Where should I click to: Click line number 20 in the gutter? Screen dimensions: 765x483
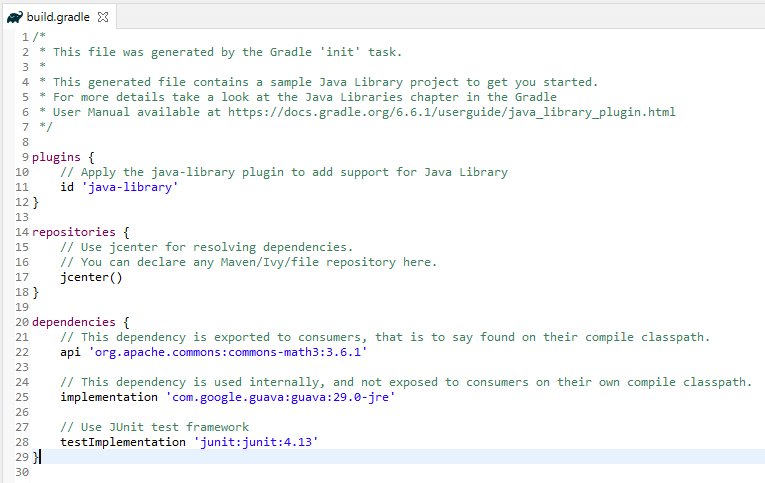tap(22, 322)
